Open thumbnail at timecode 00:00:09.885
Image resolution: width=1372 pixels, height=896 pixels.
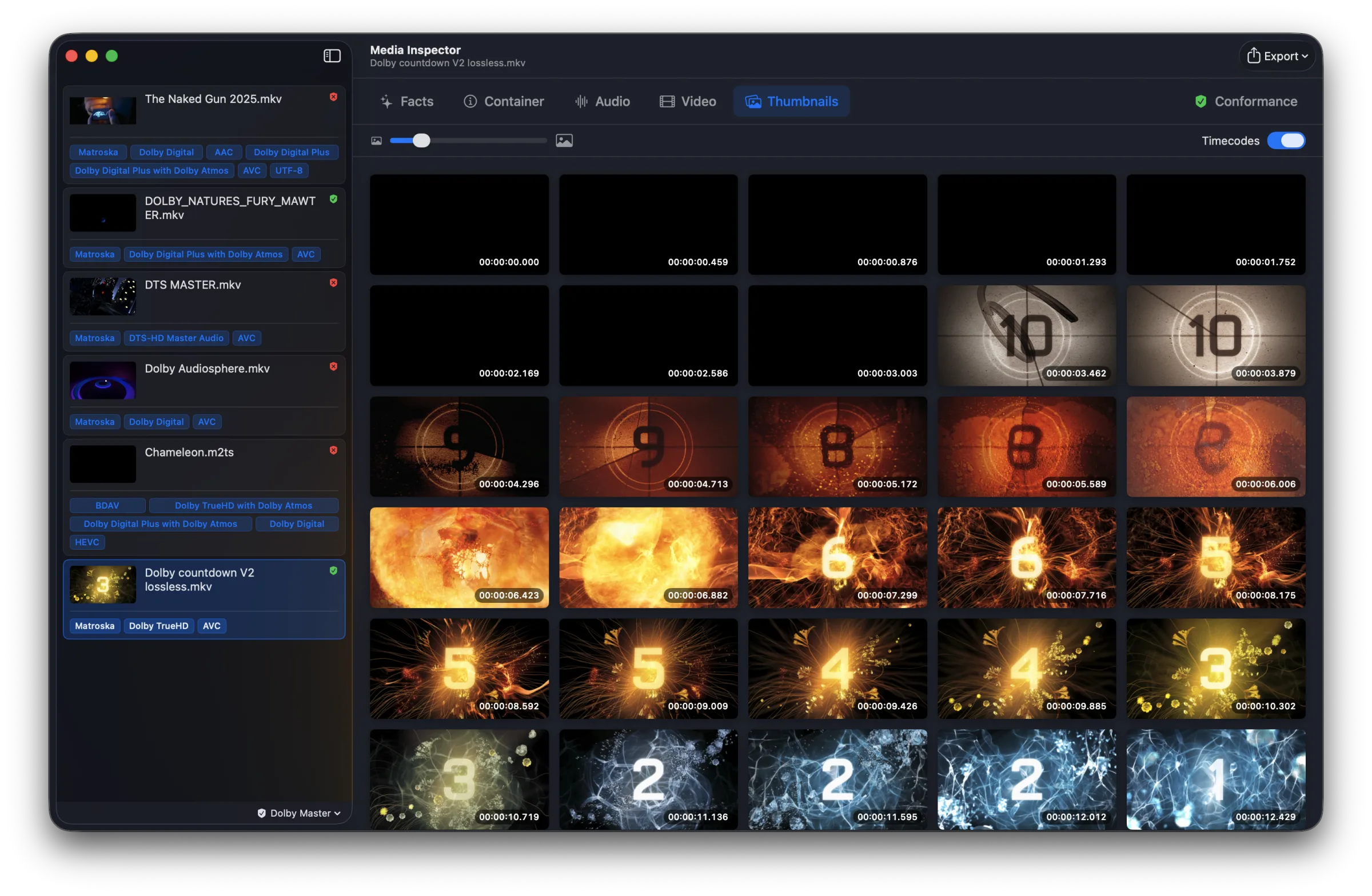(x=1027, y=669)
